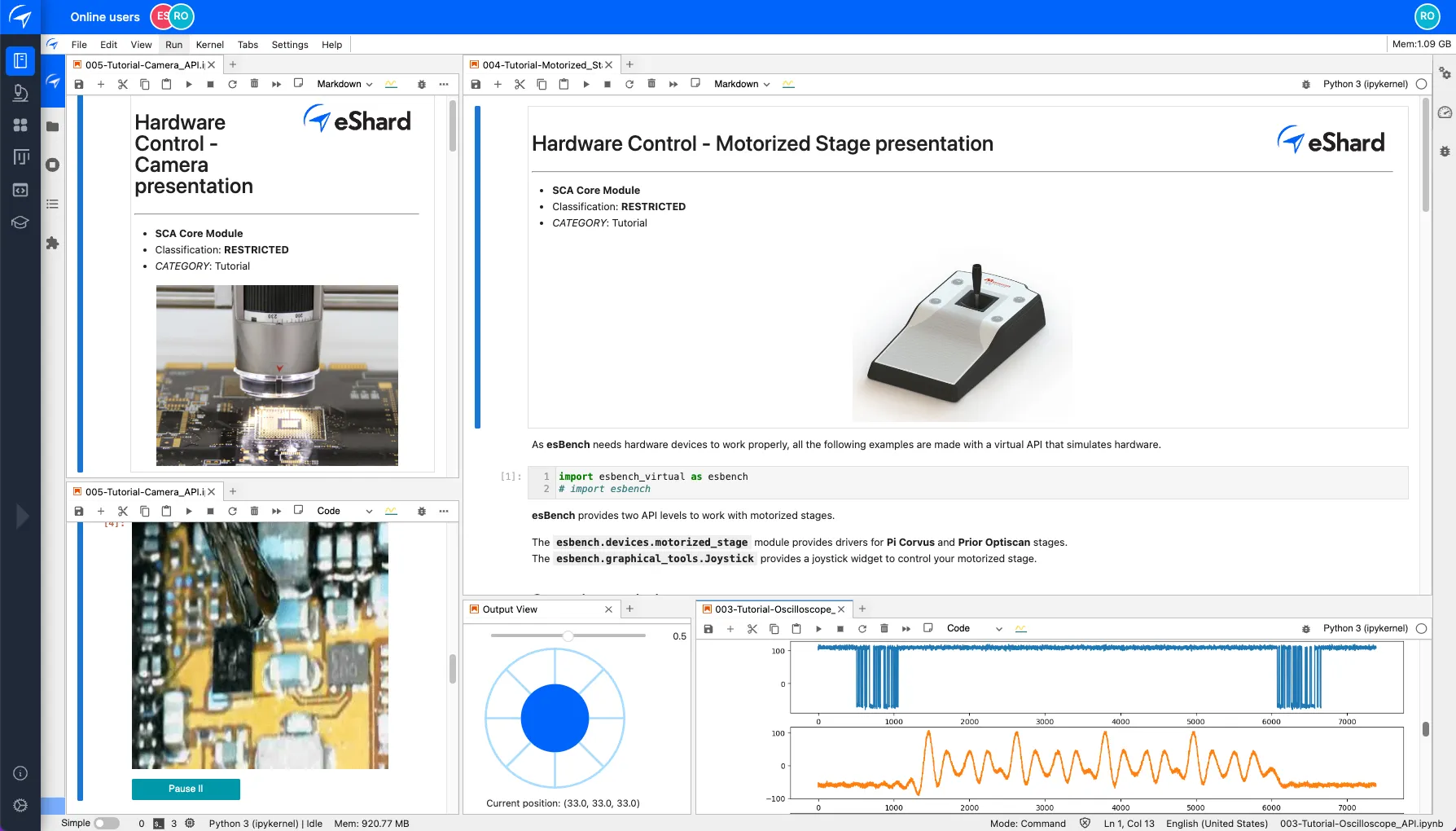Open the four-squares apps icon in the dark sidebar
1456x831 pixels.
click(x=20, y=125)
